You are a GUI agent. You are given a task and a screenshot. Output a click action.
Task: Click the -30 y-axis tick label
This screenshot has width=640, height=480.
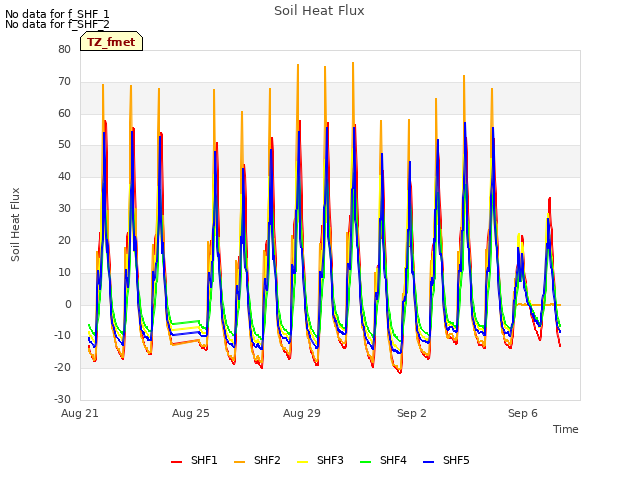(x=62, y=399)
